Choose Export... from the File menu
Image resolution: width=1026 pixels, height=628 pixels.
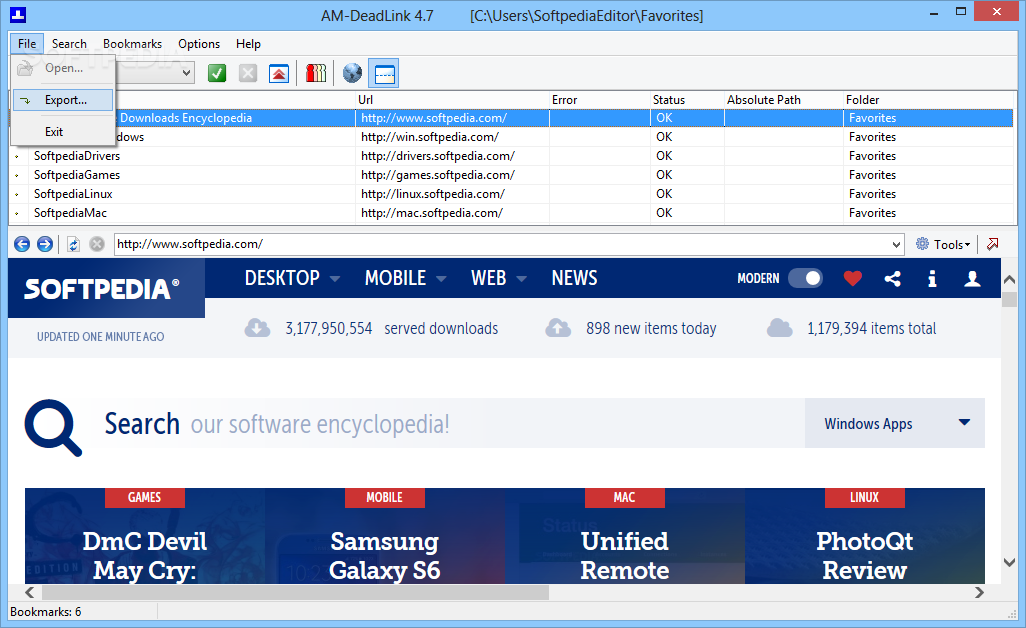tap(63, 100)
